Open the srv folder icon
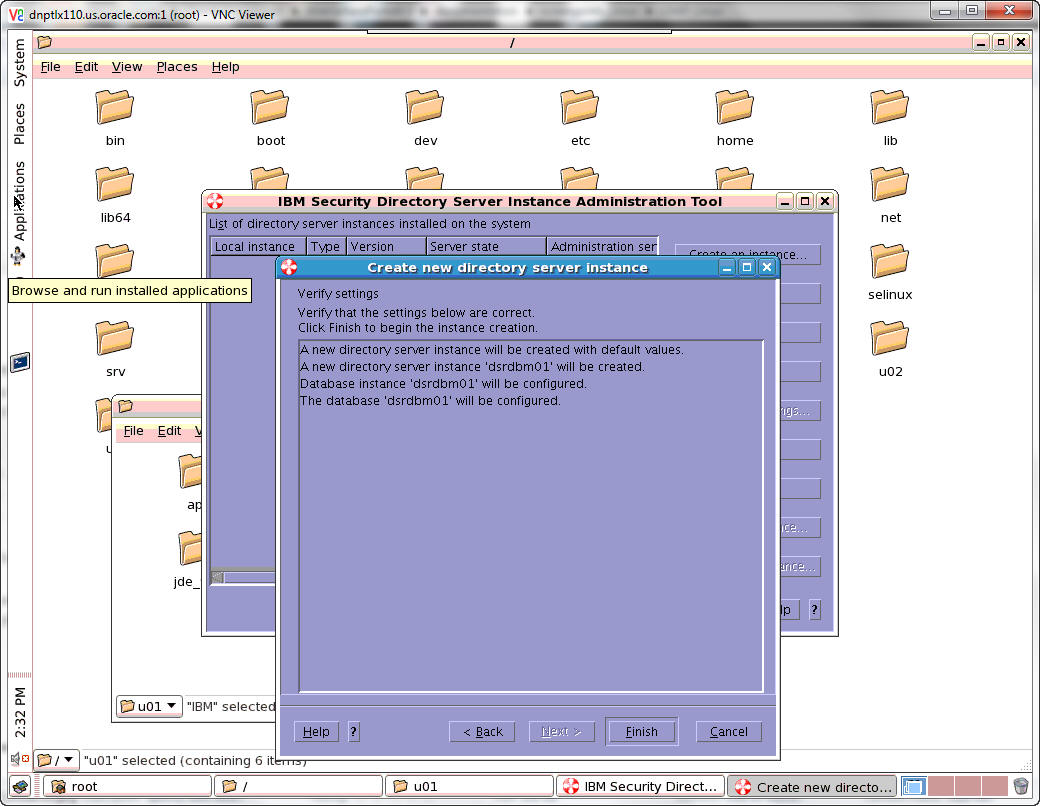1040x806 pixels. (x=115, y=338)
